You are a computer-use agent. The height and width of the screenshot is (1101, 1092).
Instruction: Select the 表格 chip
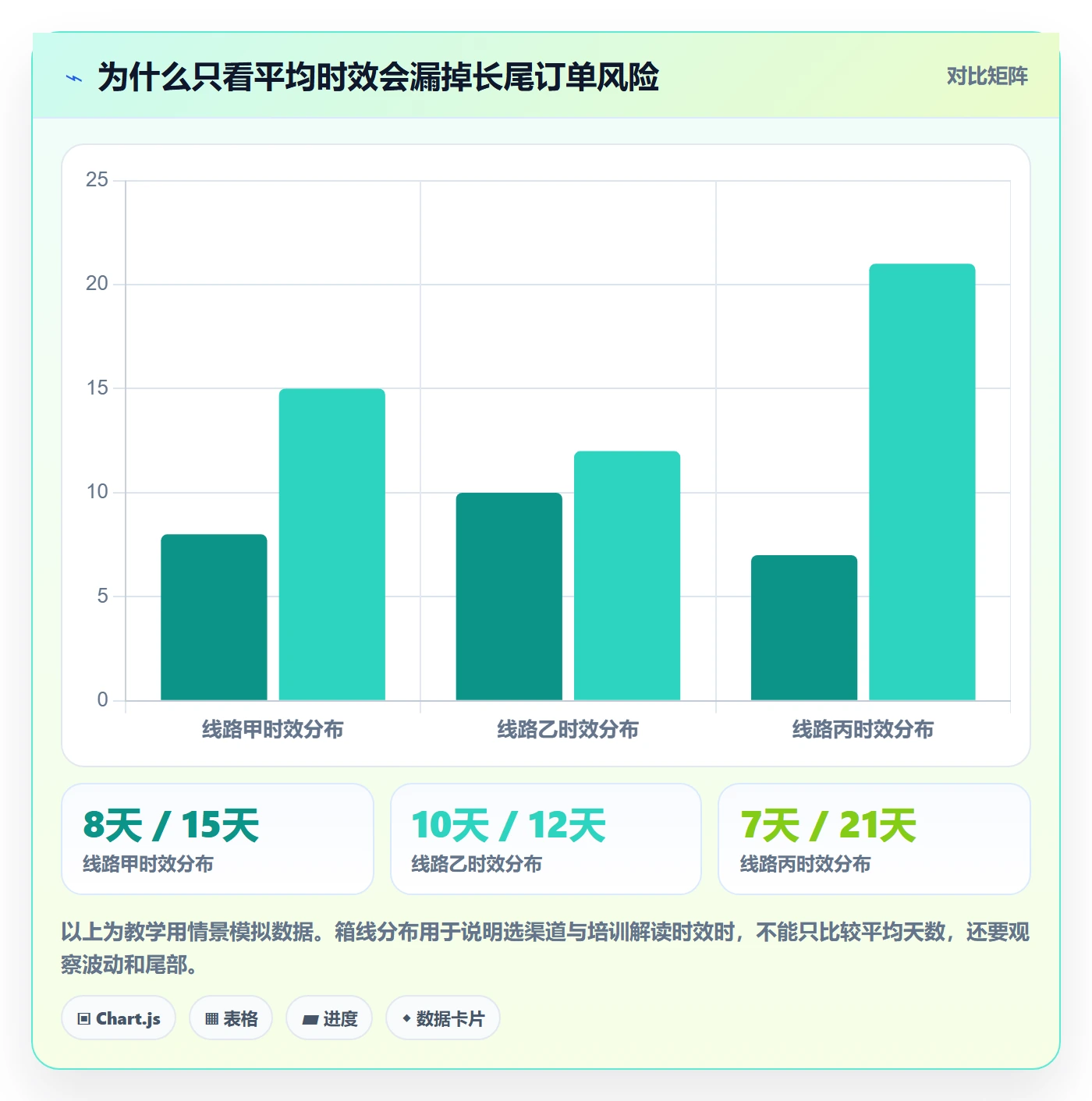(231, 1018)
